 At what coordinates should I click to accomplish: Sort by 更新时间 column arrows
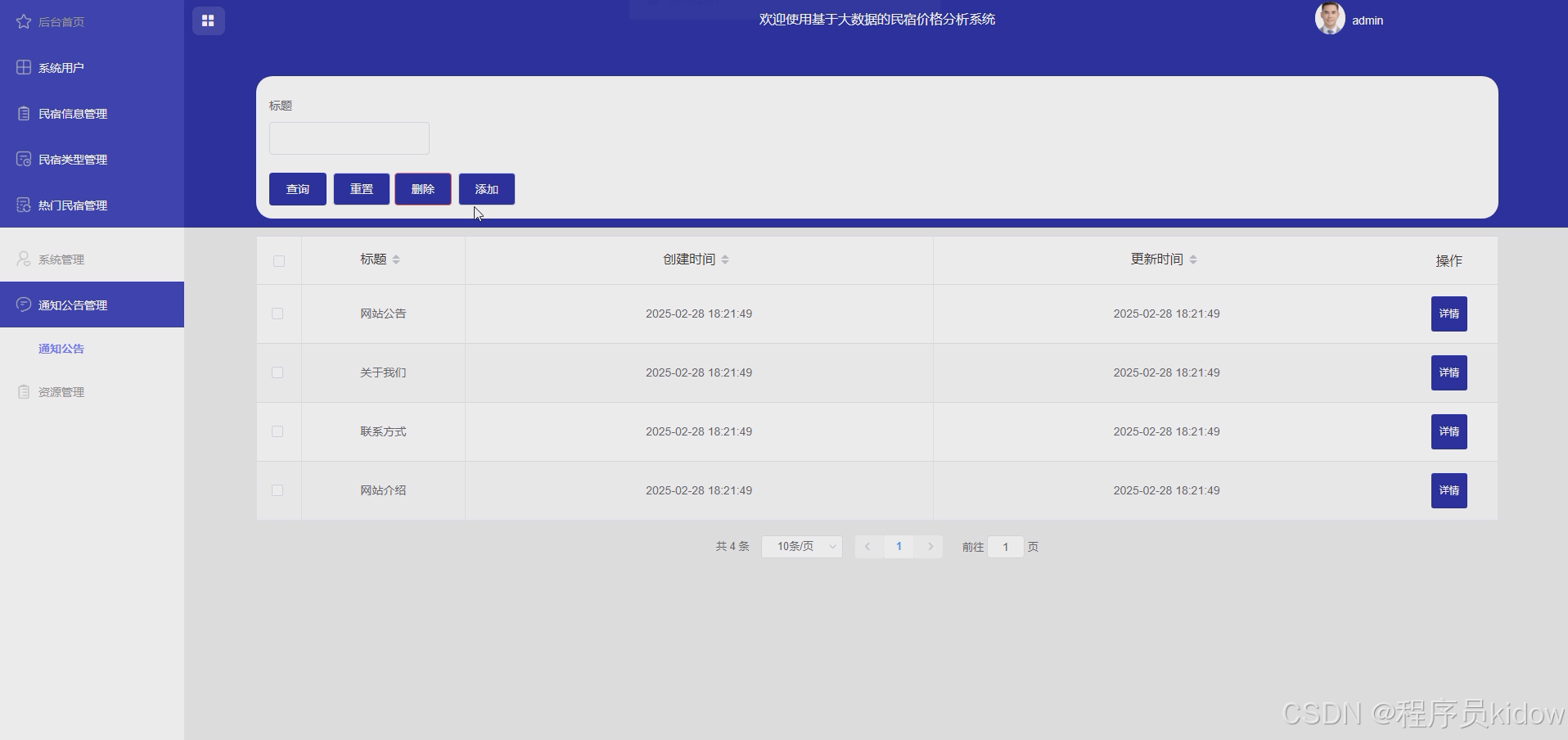point(1193,259)
